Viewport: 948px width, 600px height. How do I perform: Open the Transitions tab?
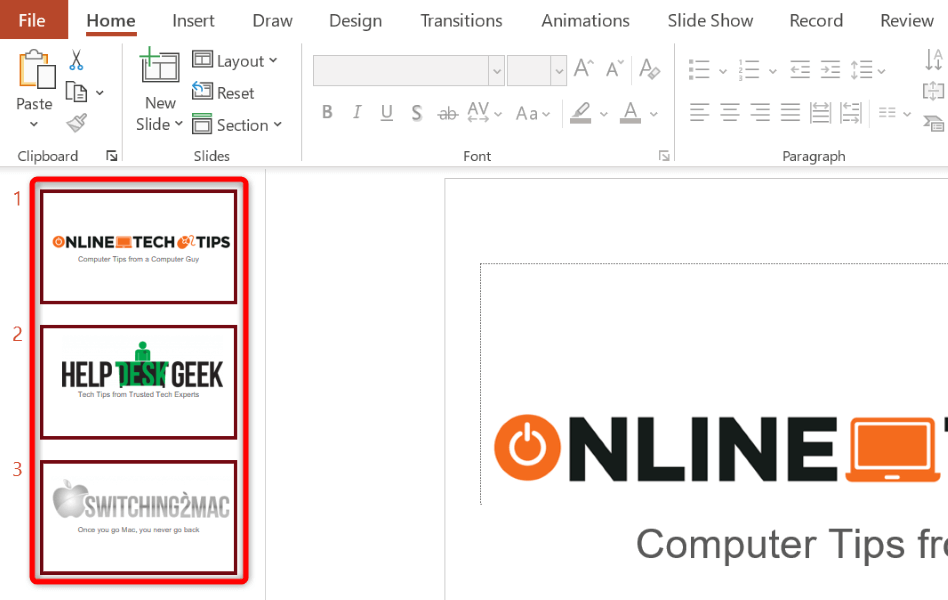point(461,21)
